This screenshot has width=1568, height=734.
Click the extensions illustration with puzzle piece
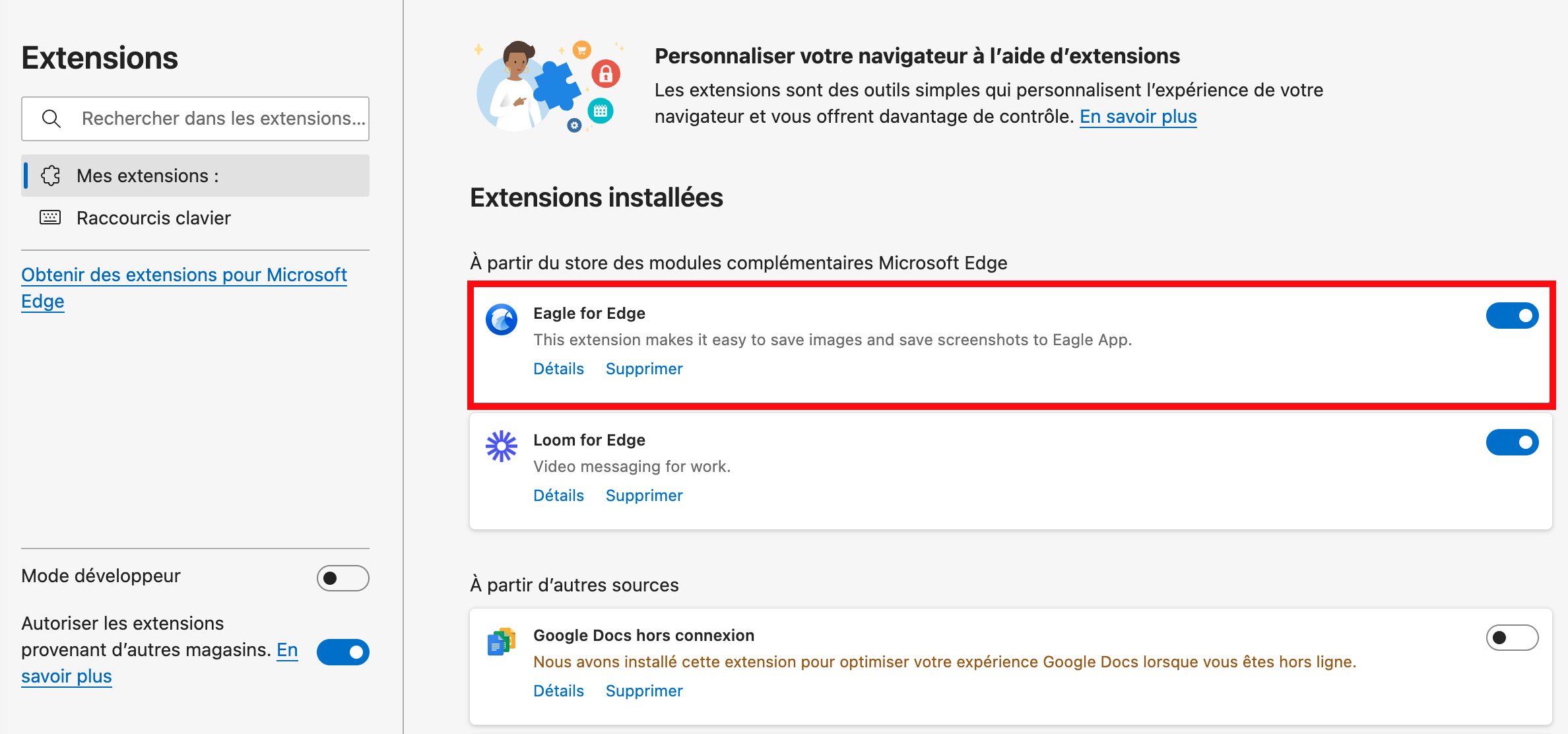(x=548, y=86)
